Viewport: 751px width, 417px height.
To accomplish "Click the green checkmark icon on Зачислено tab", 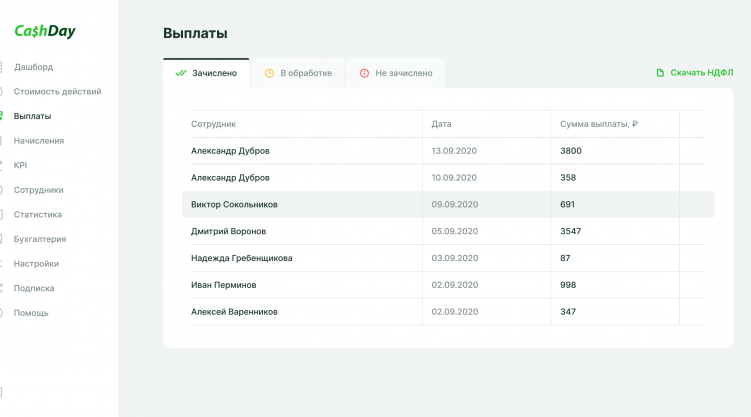I will coord(180,73).
